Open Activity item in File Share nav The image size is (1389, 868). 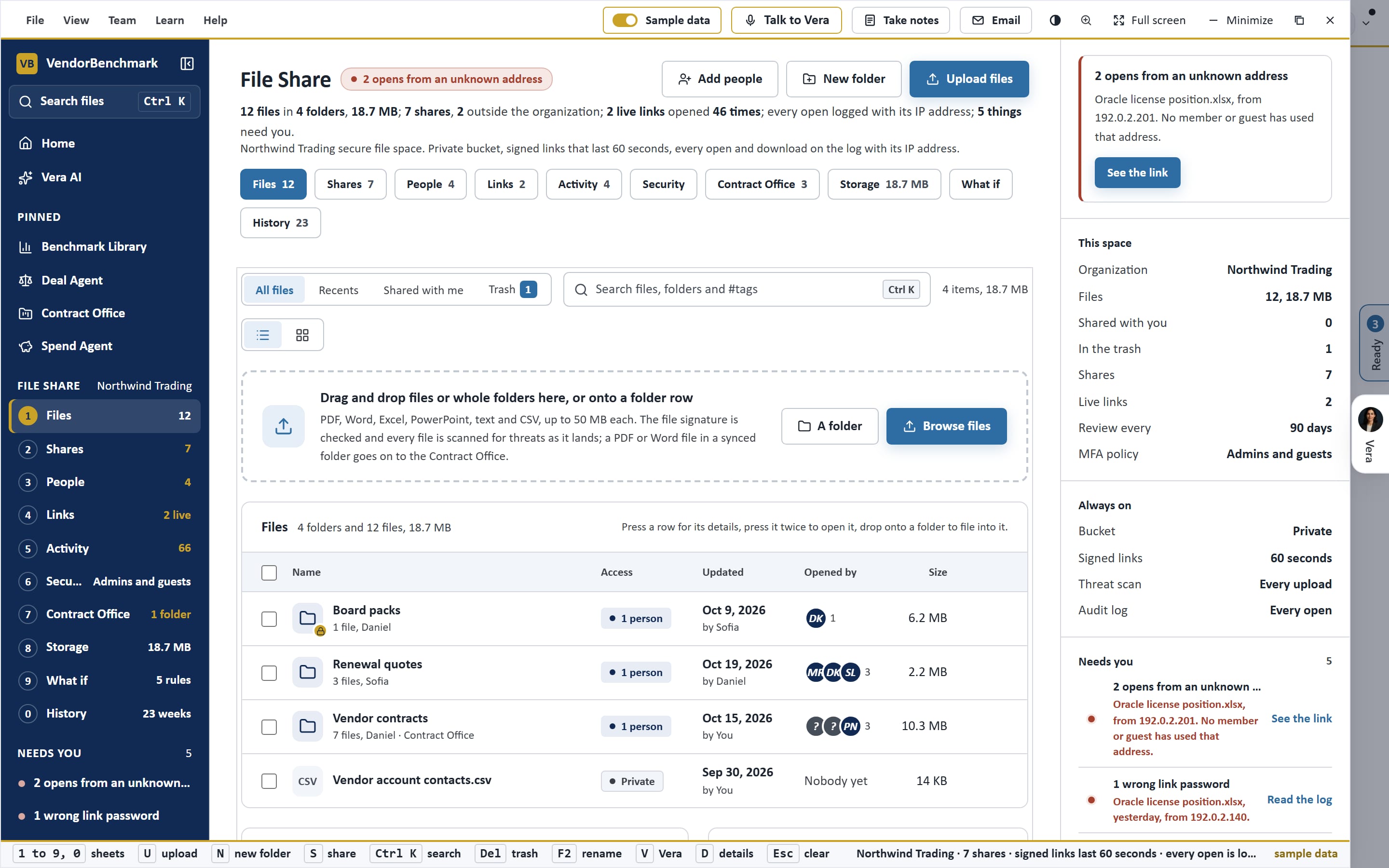[105, 548]
